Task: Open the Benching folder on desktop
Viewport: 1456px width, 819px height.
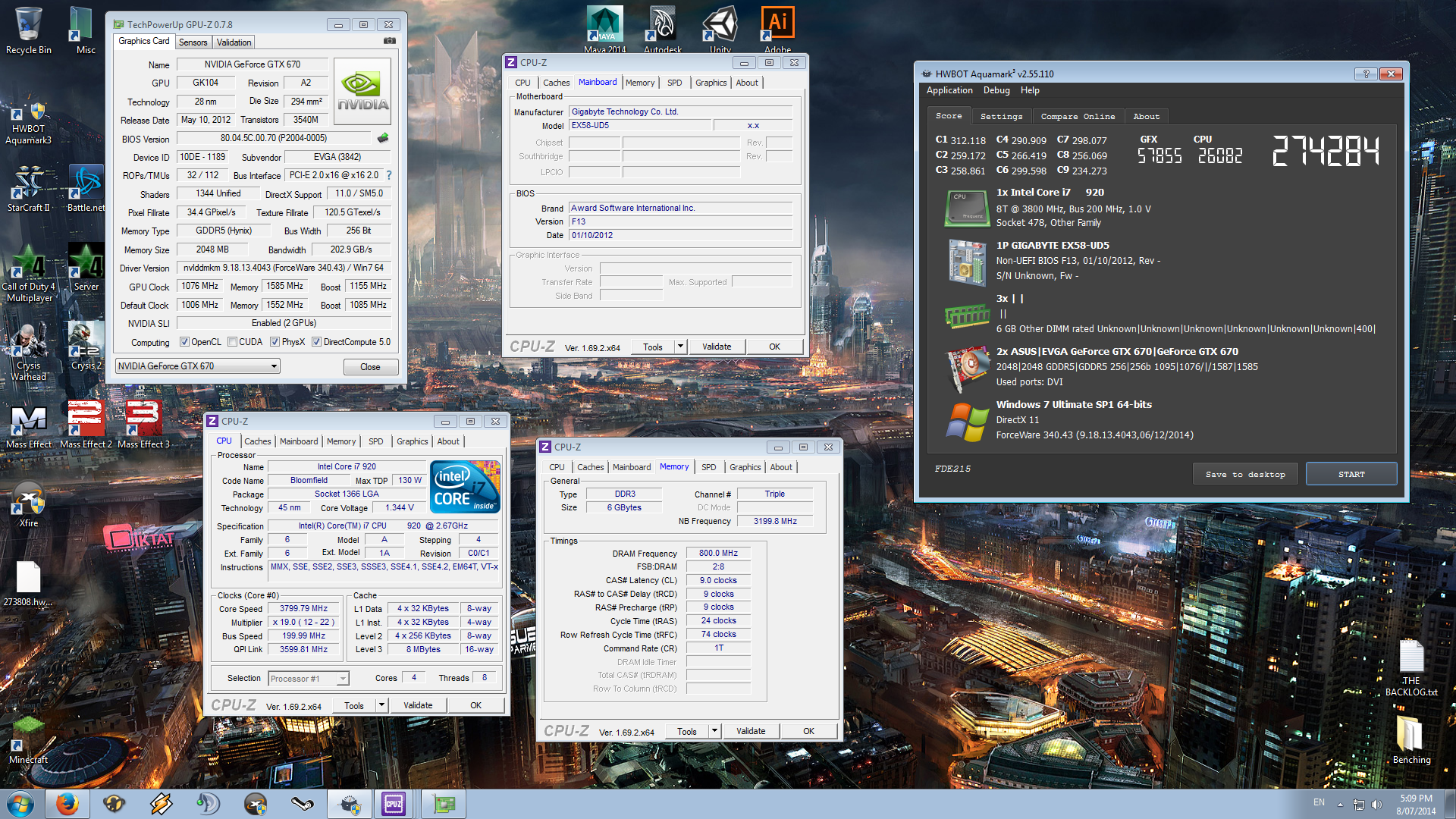Action: 1411,740
